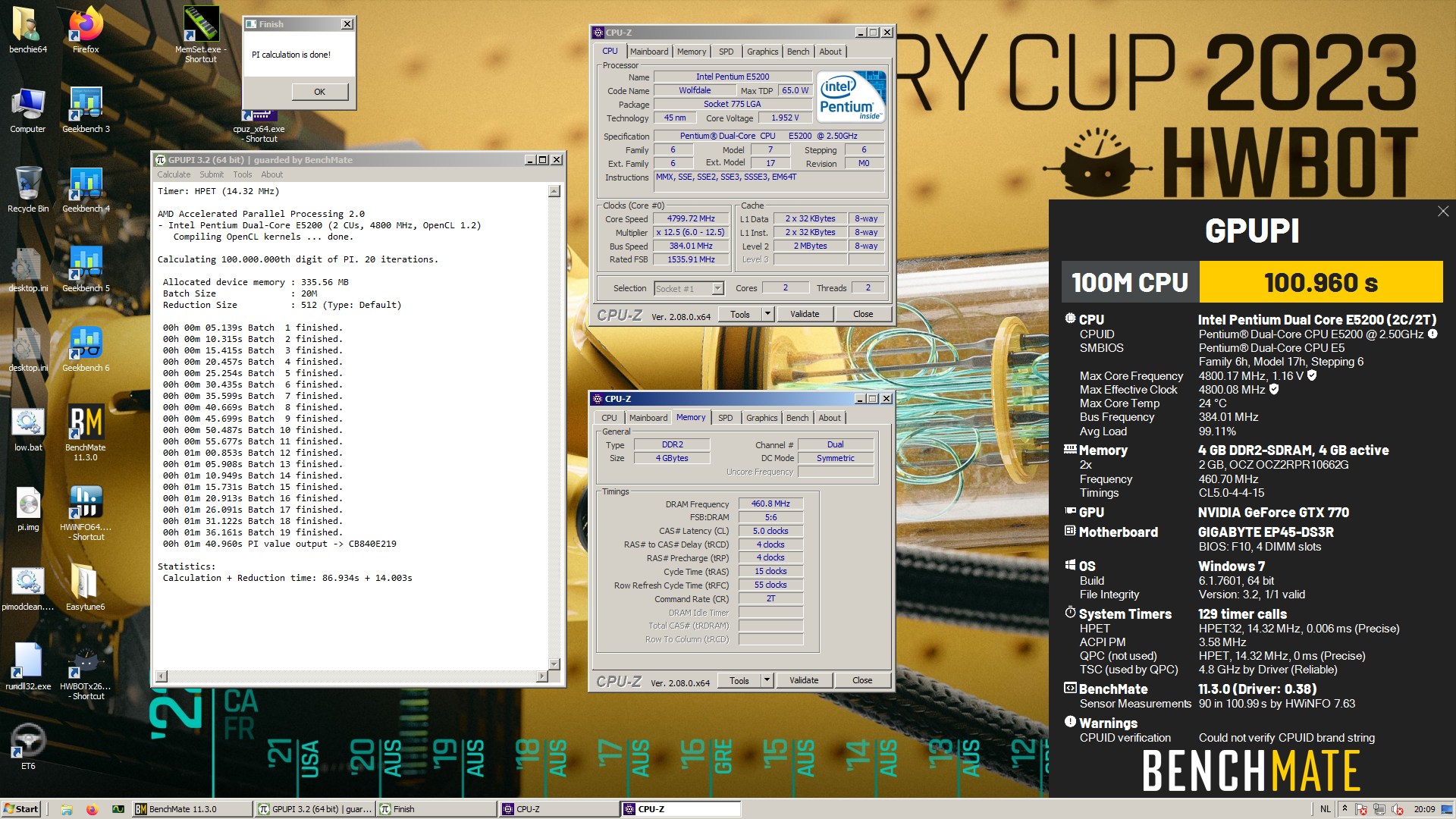This screenshot has width=1456, height=819.
Task: Open the Easytune6 folder icon
Action: pyautogui.click(x=86, y=588)
